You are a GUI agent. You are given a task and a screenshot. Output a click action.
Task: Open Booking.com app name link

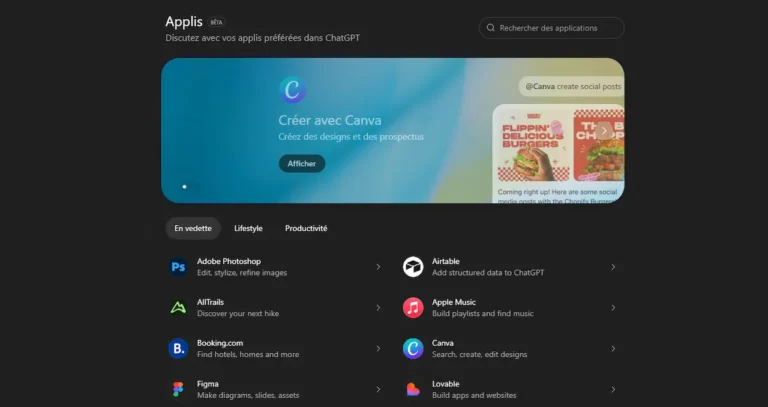(220, 343)
